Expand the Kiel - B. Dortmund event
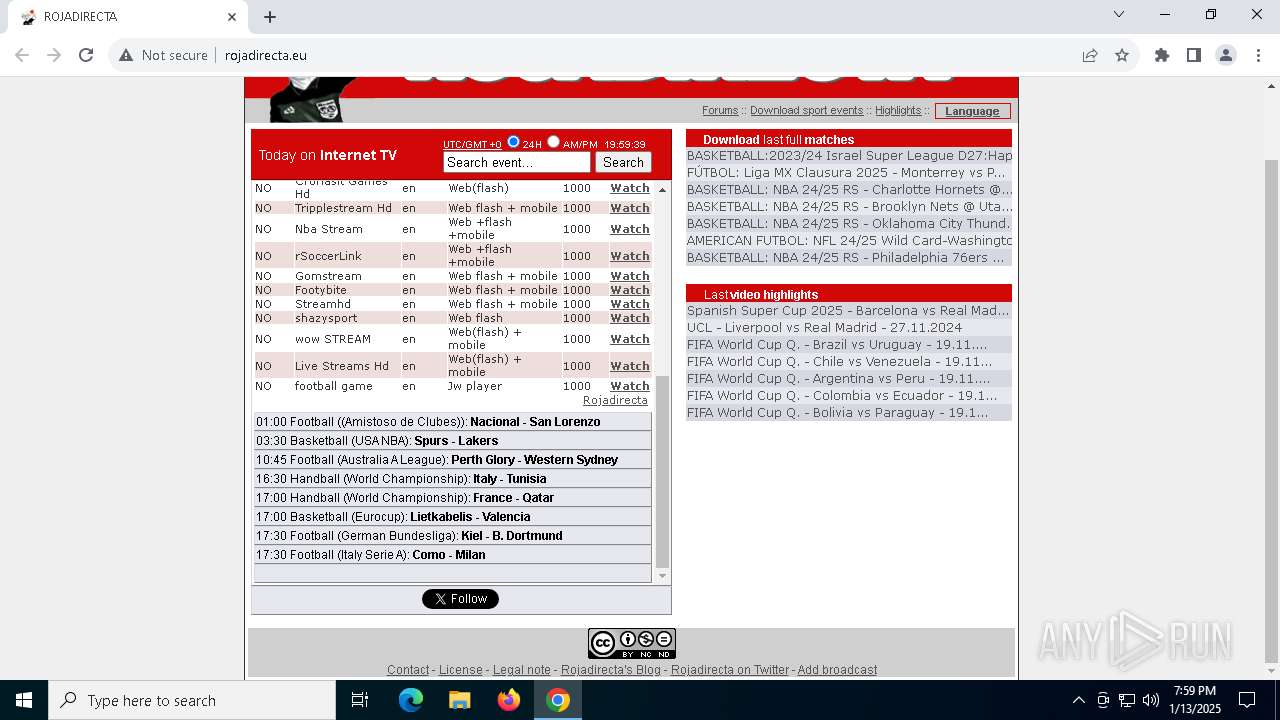Viewport: 1280px width, 720px height. tap(453, 536)
